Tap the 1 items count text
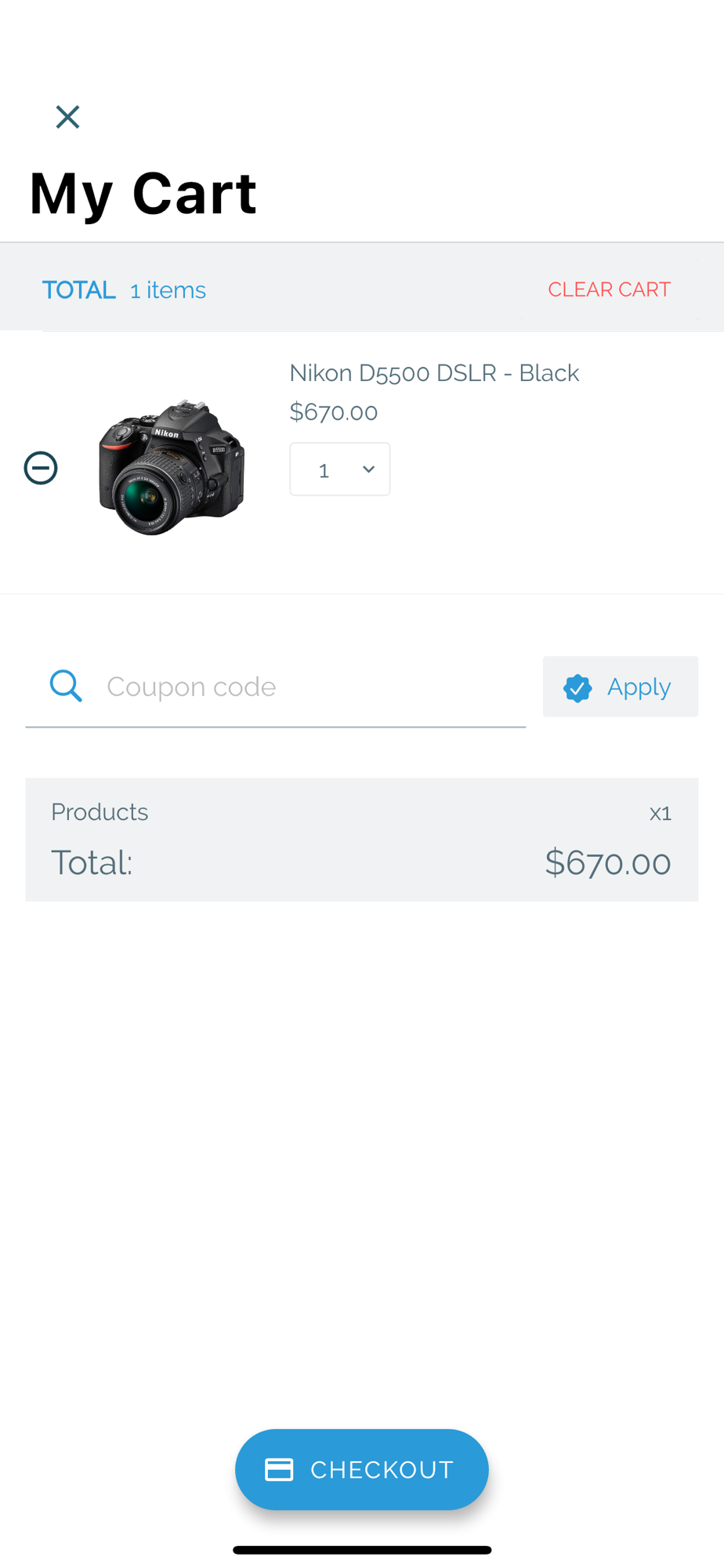Screen dimensions: 724x1568 (x=168, y=290)
